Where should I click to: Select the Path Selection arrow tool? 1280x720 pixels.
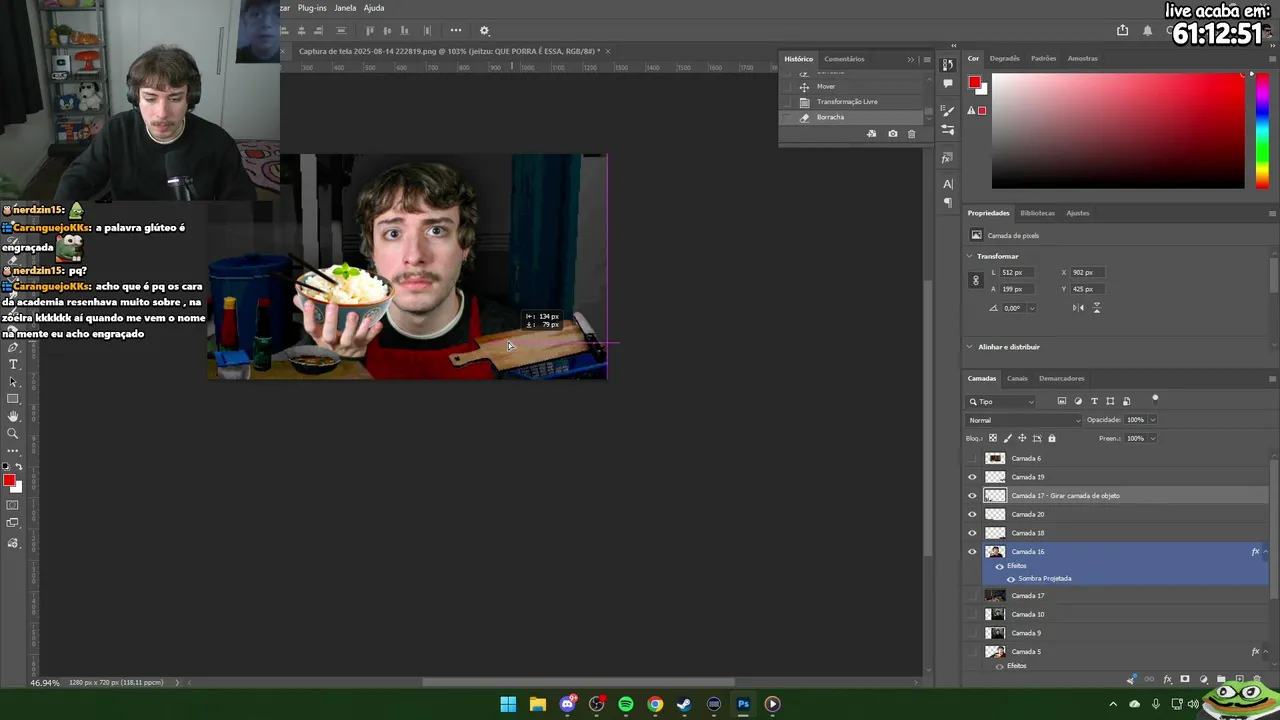(13, 382)
